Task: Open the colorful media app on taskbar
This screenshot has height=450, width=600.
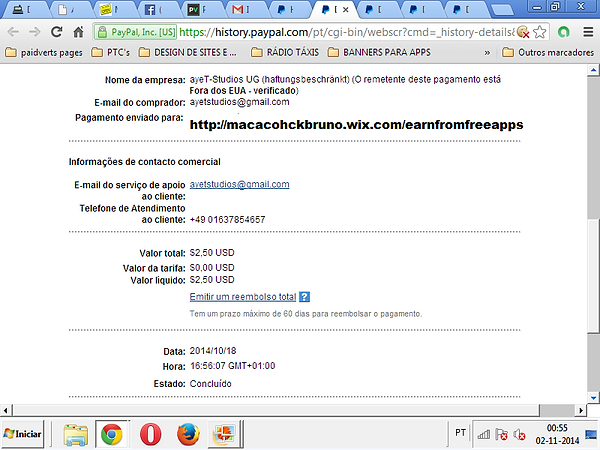Action: [x=224, y=434]
